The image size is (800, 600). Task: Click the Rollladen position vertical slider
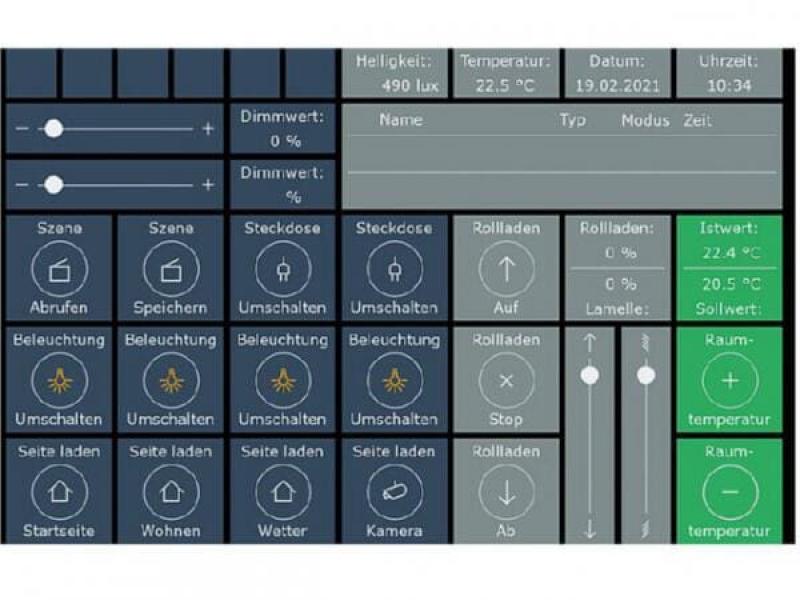[x=590, y=373]
